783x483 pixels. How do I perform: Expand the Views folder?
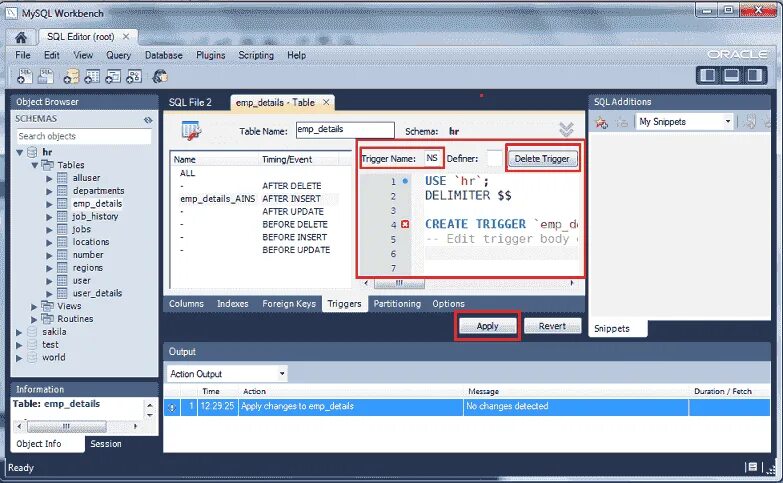pyautogui.click(x=34, y=306)
